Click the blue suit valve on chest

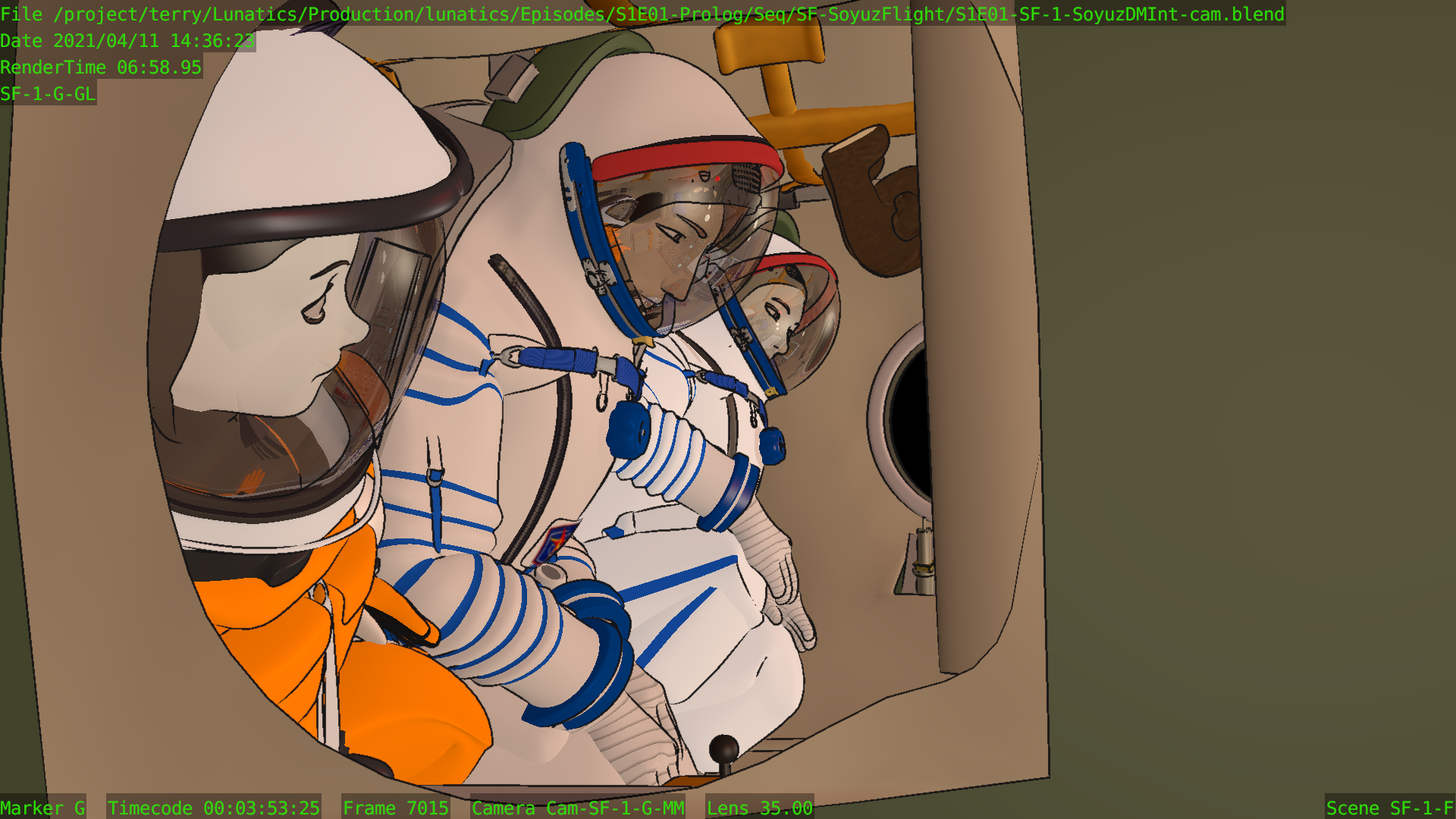pyautogui.click(x=628, y=431)
